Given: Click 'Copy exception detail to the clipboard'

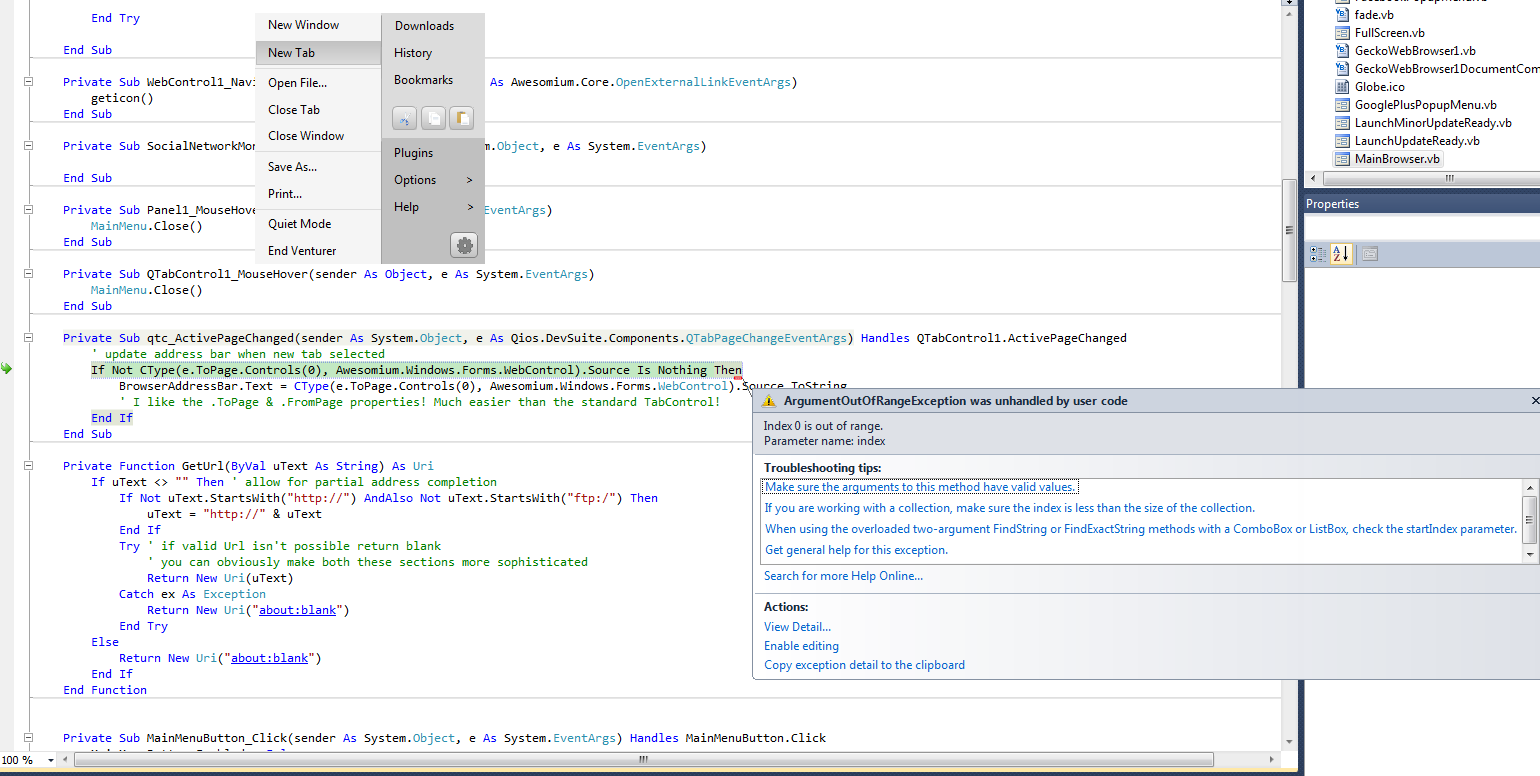Looking at the screenshot, I should tap(864, 665).
